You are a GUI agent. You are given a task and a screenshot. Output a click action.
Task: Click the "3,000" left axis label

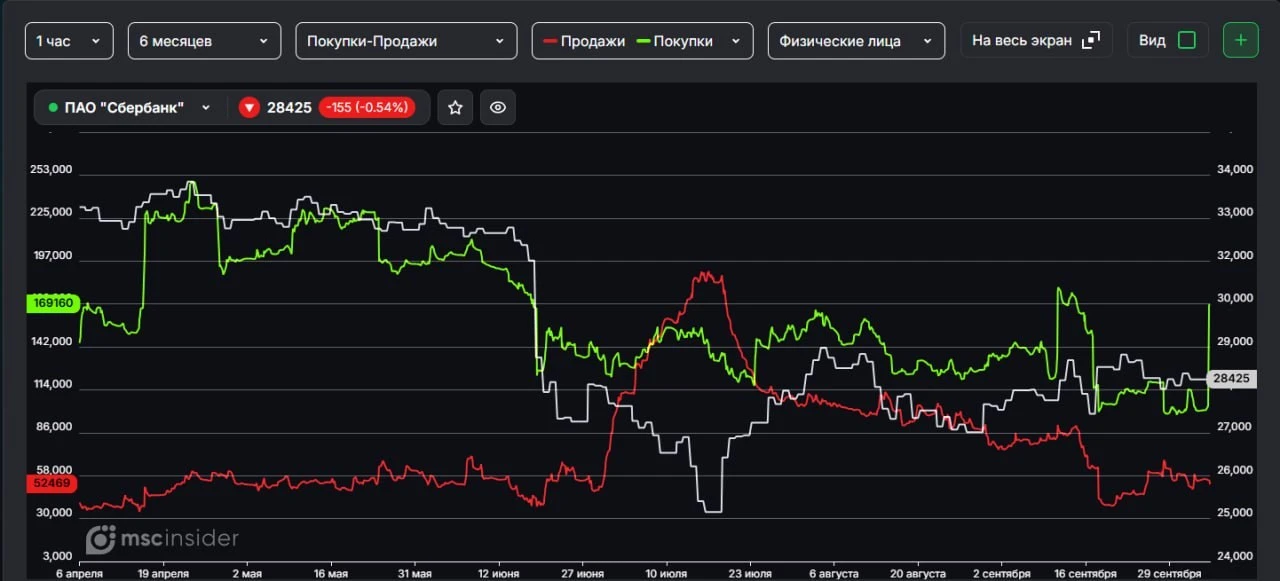[x=57, y=556]
